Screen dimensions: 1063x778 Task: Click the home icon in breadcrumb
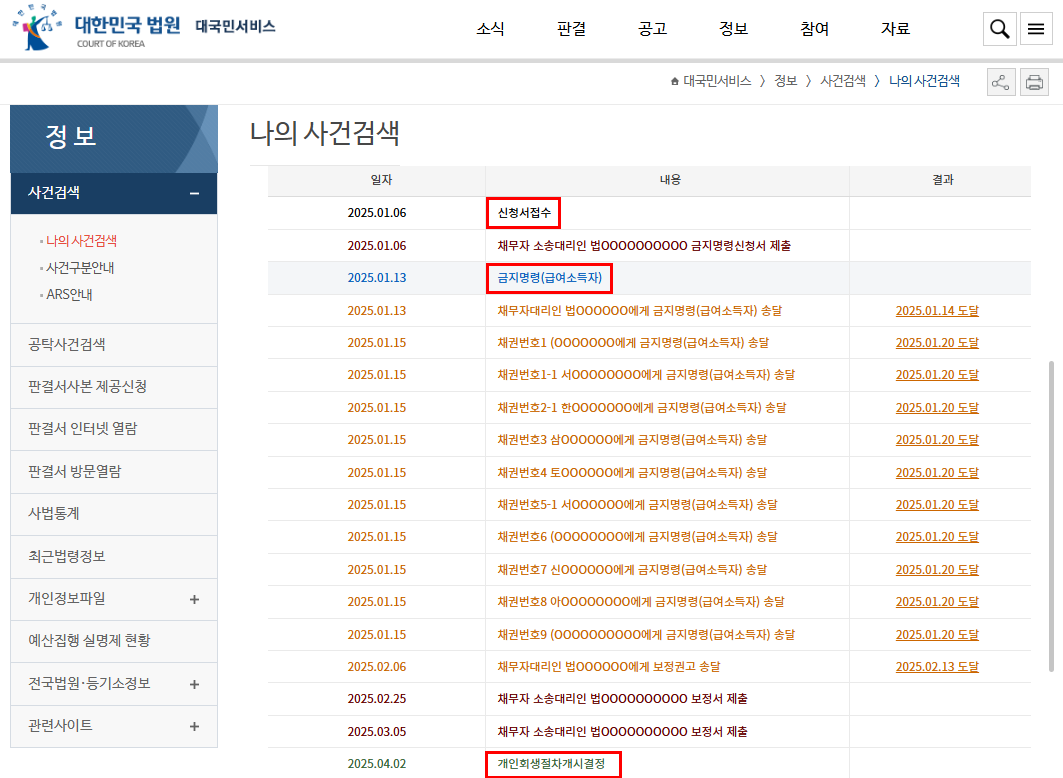675,82
